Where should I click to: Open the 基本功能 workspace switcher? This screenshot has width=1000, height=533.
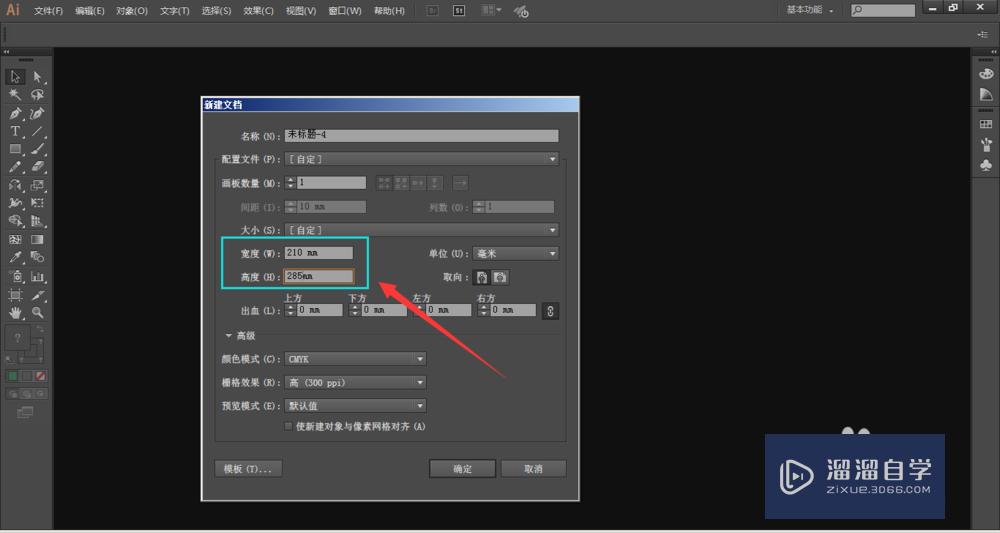coord(810,10)
